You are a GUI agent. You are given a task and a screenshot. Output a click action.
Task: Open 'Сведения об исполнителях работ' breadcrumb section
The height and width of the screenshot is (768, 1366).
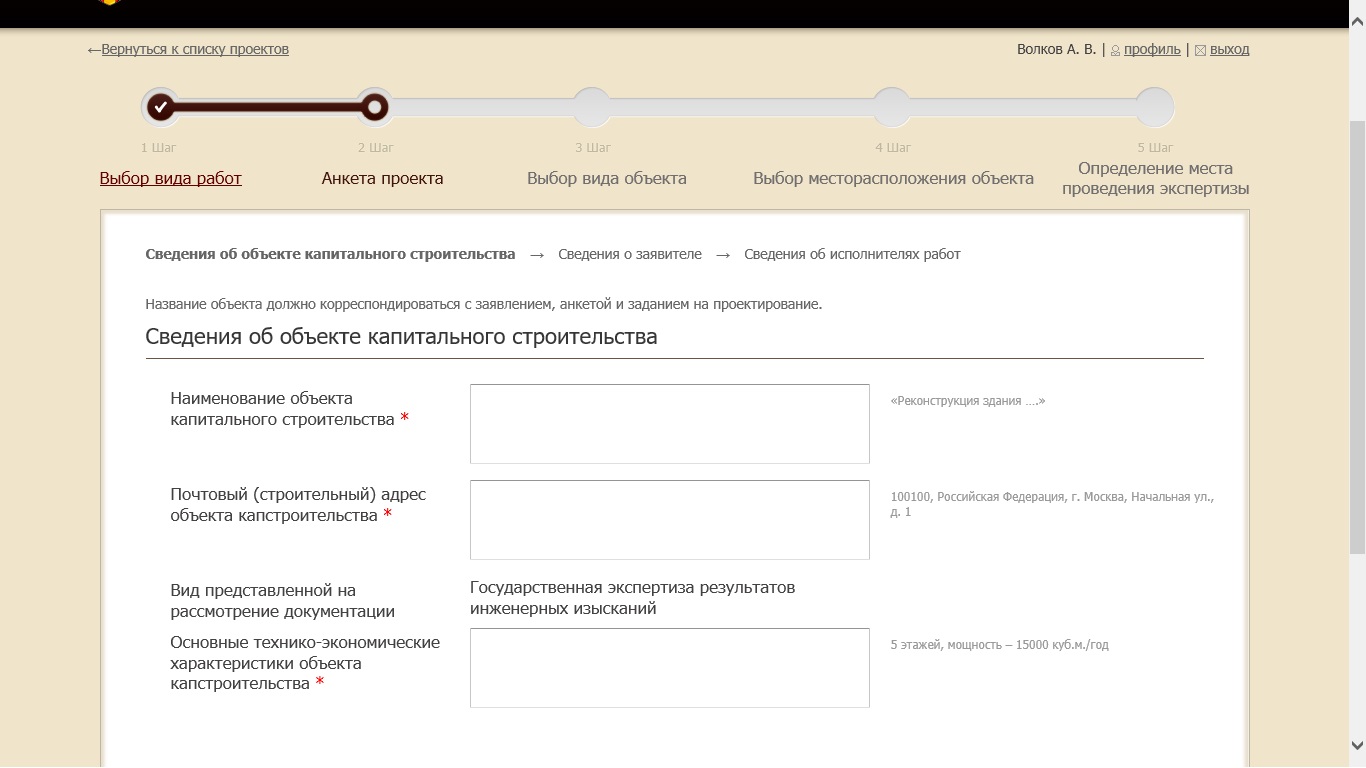pyautogui.click(x=852, y=254)
